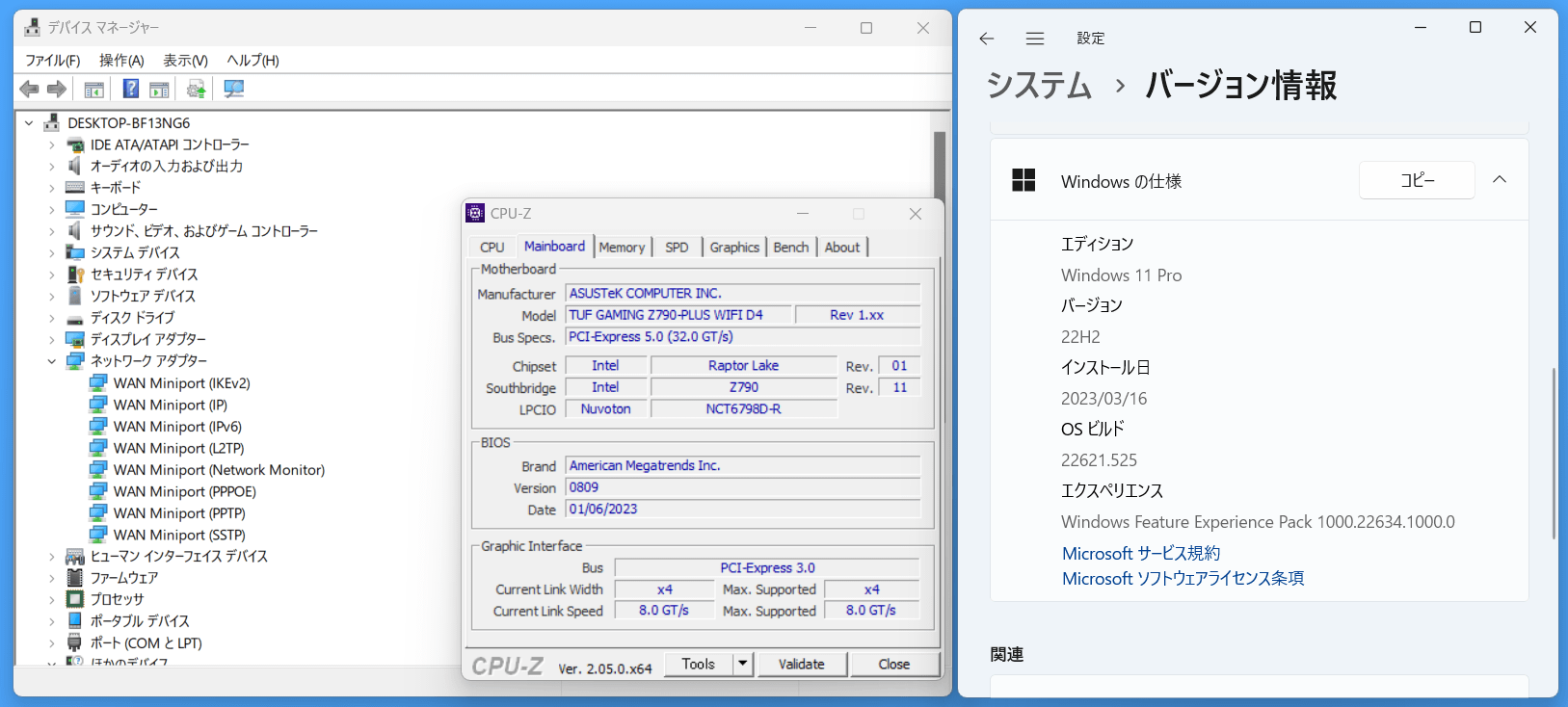Switch to the Memory tab in CPU-Z

tap(623, 248)
